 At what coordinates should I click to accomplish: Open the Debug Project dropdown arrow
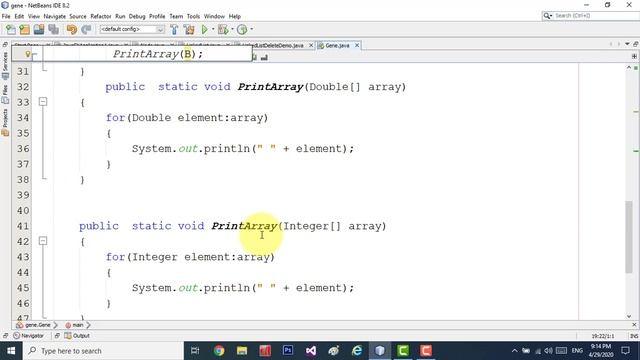point(232,29)
